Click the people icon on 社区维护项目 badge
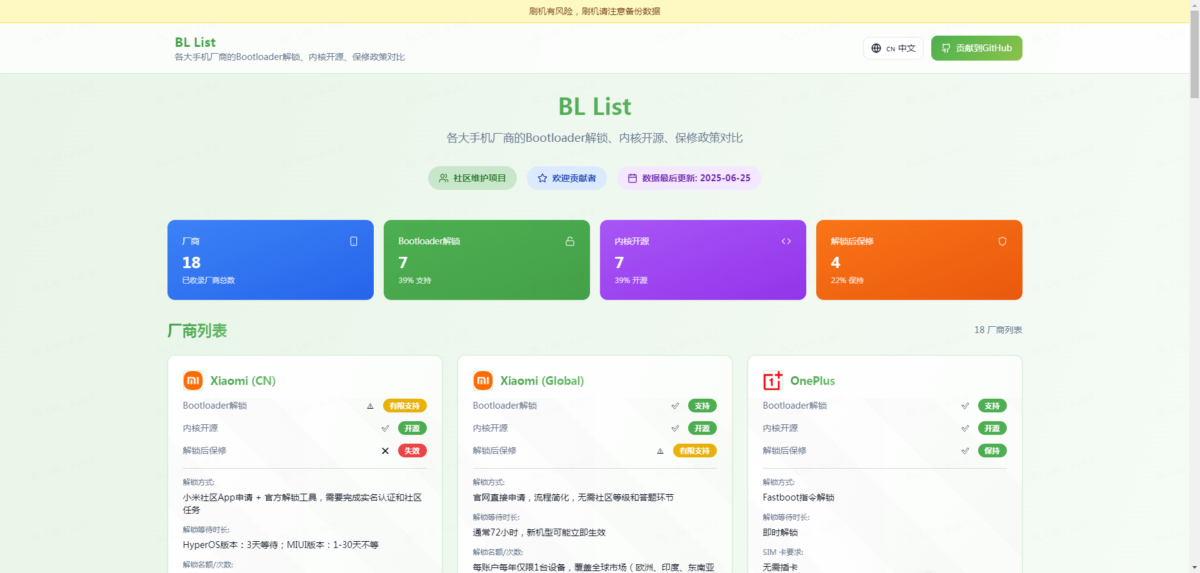1200x573 pixels. click(443, 178)
